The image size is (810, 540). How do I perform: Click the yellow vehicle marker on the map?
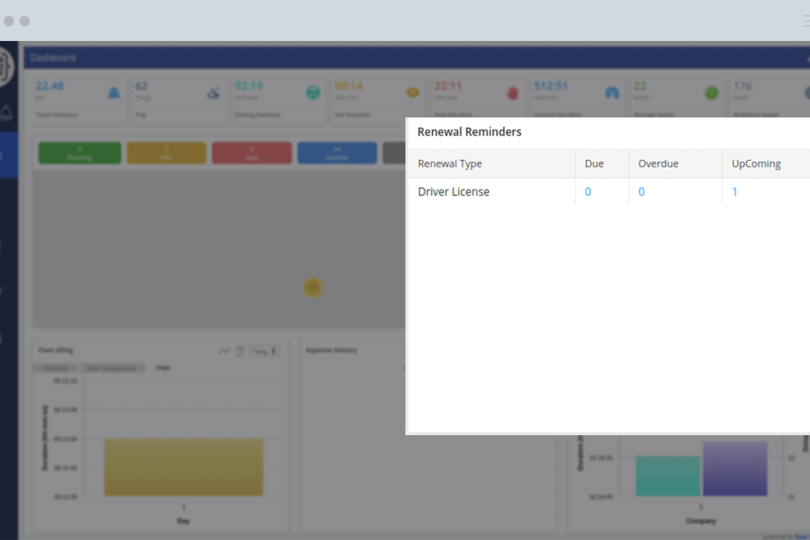click(313, 288)
